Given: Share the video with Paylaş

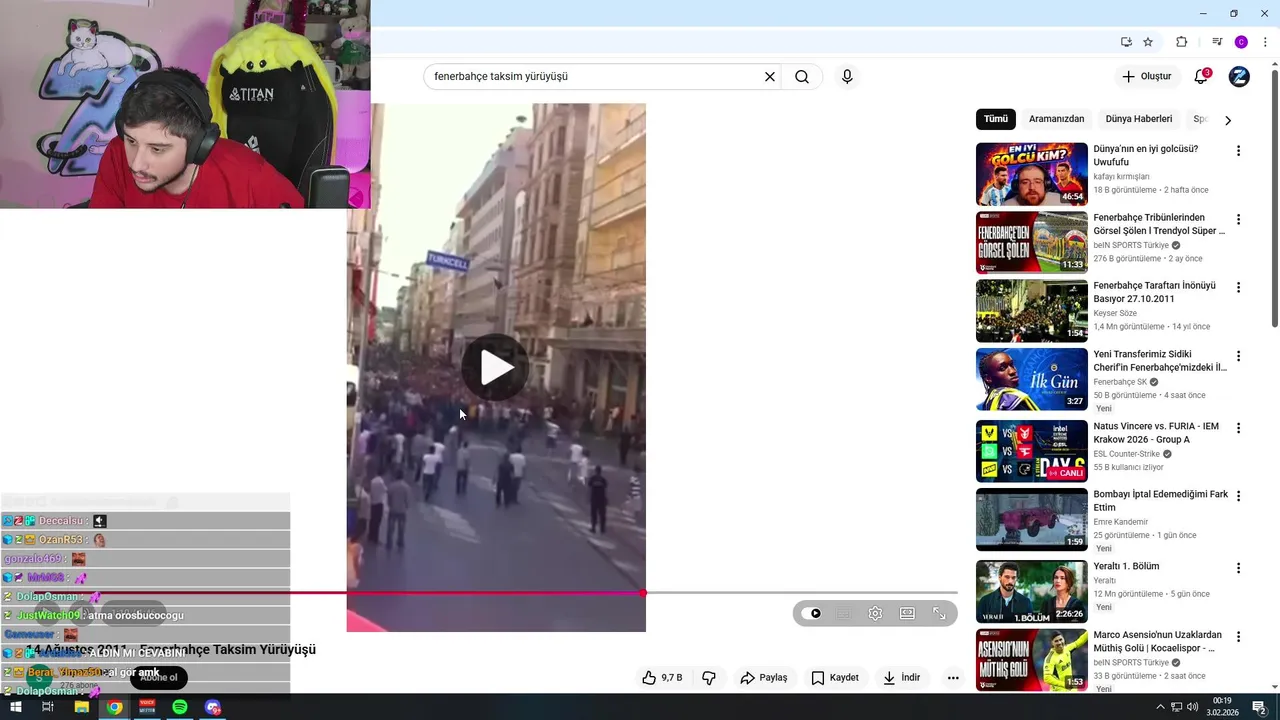Looking at the screenshot, I should point(764,678).
